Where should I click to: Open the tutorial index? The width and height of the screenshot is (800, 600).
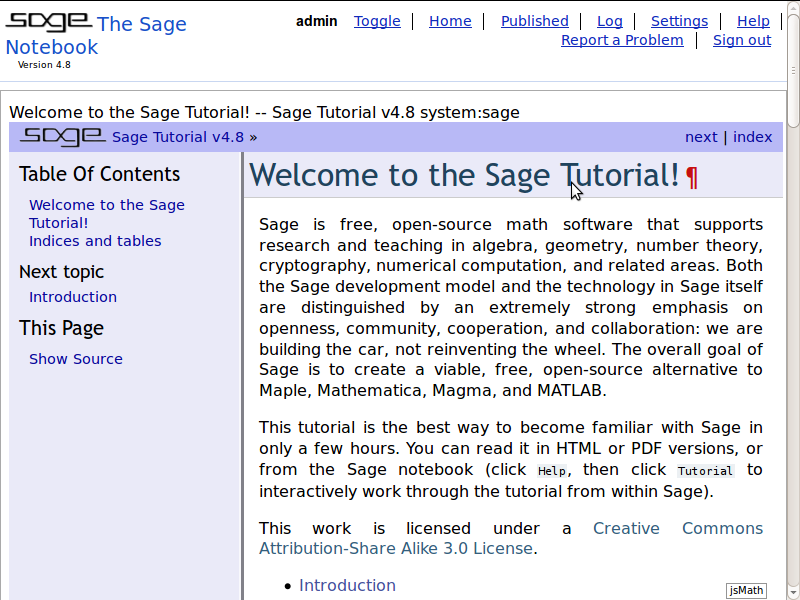point(752,137)
